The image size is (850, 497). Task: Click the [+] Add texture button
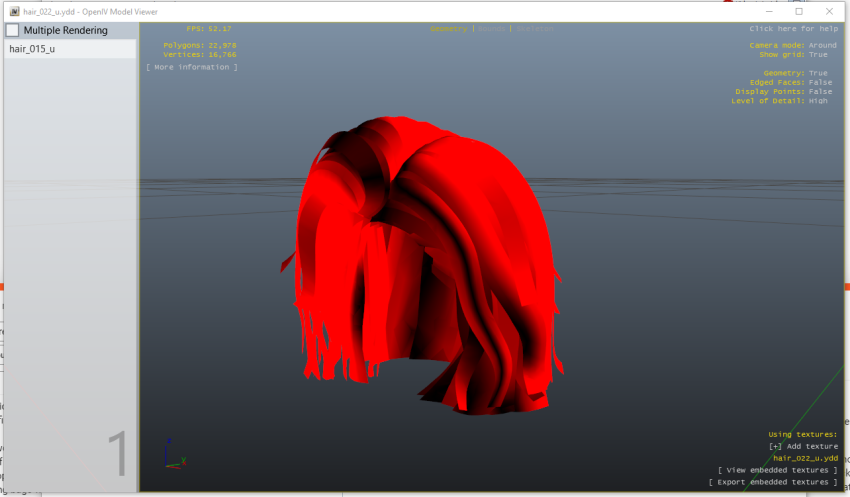click(803, 447)
